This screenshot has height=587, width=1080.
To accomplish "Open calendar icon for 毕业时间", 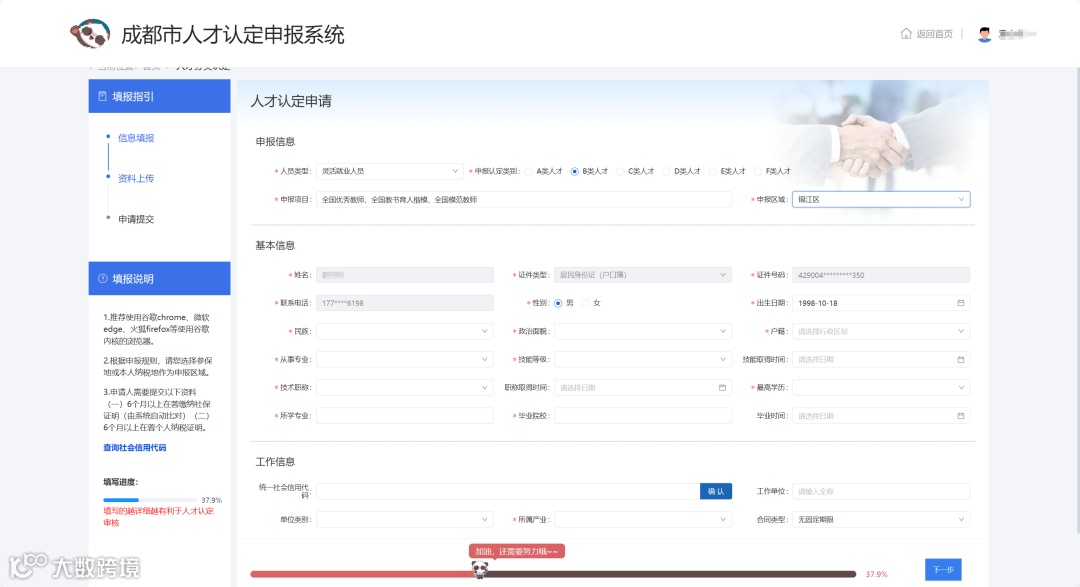I will (x=961, y=416).
